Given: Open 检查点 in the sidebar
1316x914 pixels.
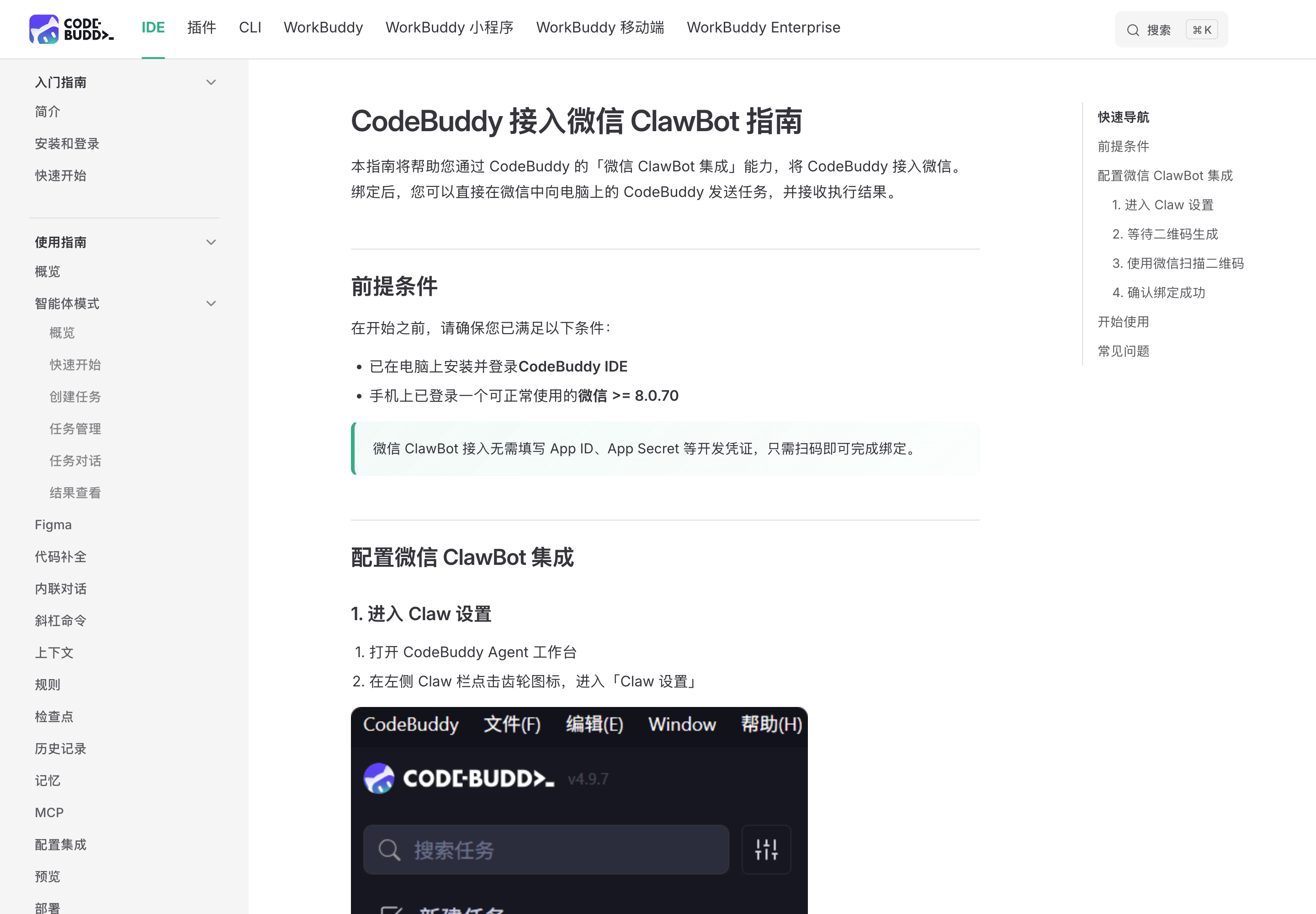Looking at the screenshot, I should click(x=54, y=717).
